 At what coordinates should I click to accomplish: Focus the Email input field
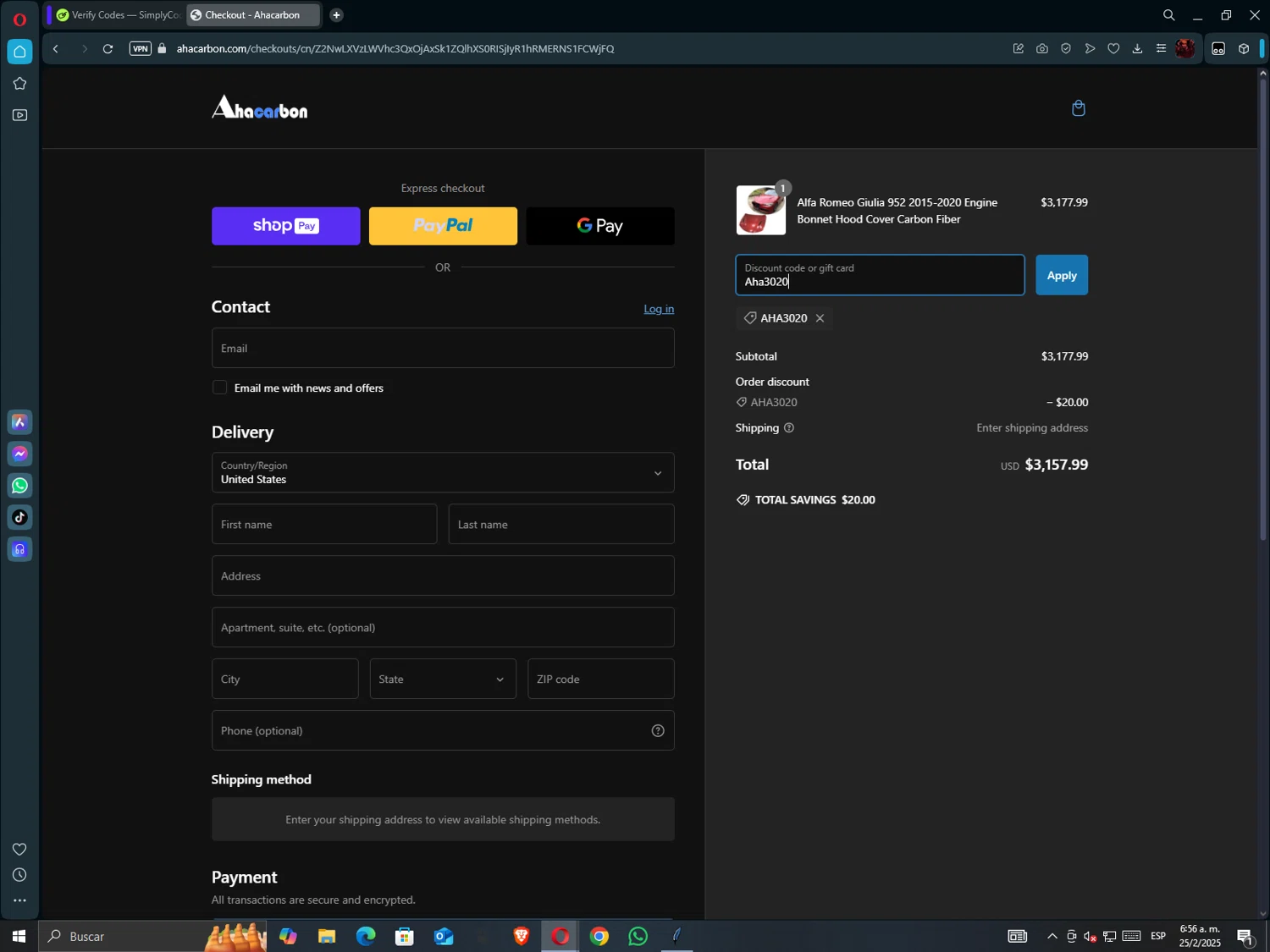tap(443, 349)
